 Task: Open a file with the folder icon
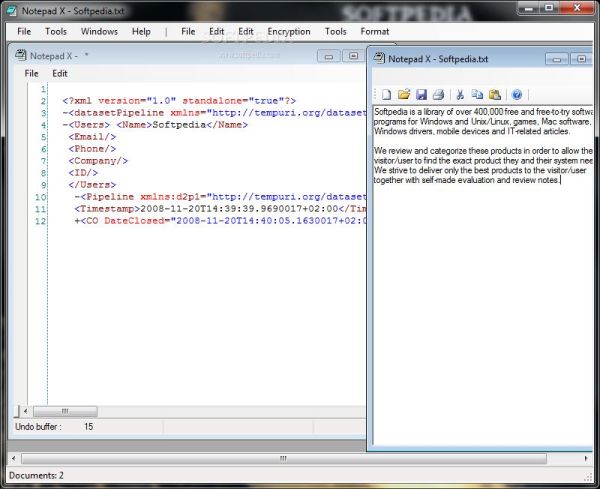[x=404, y=94]
